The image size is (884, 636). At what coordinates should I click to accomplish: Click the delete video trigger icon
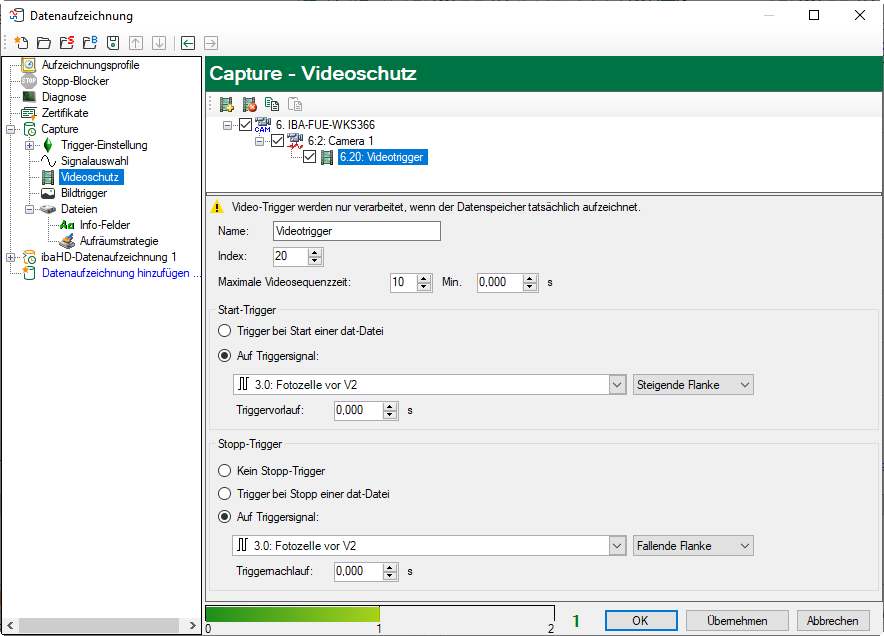(249, 104)
